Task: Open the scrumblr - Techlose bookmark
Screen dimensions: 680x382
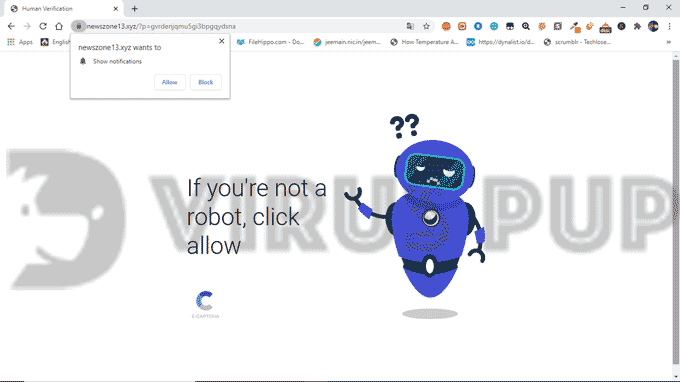Action: [x=578, y=42]
